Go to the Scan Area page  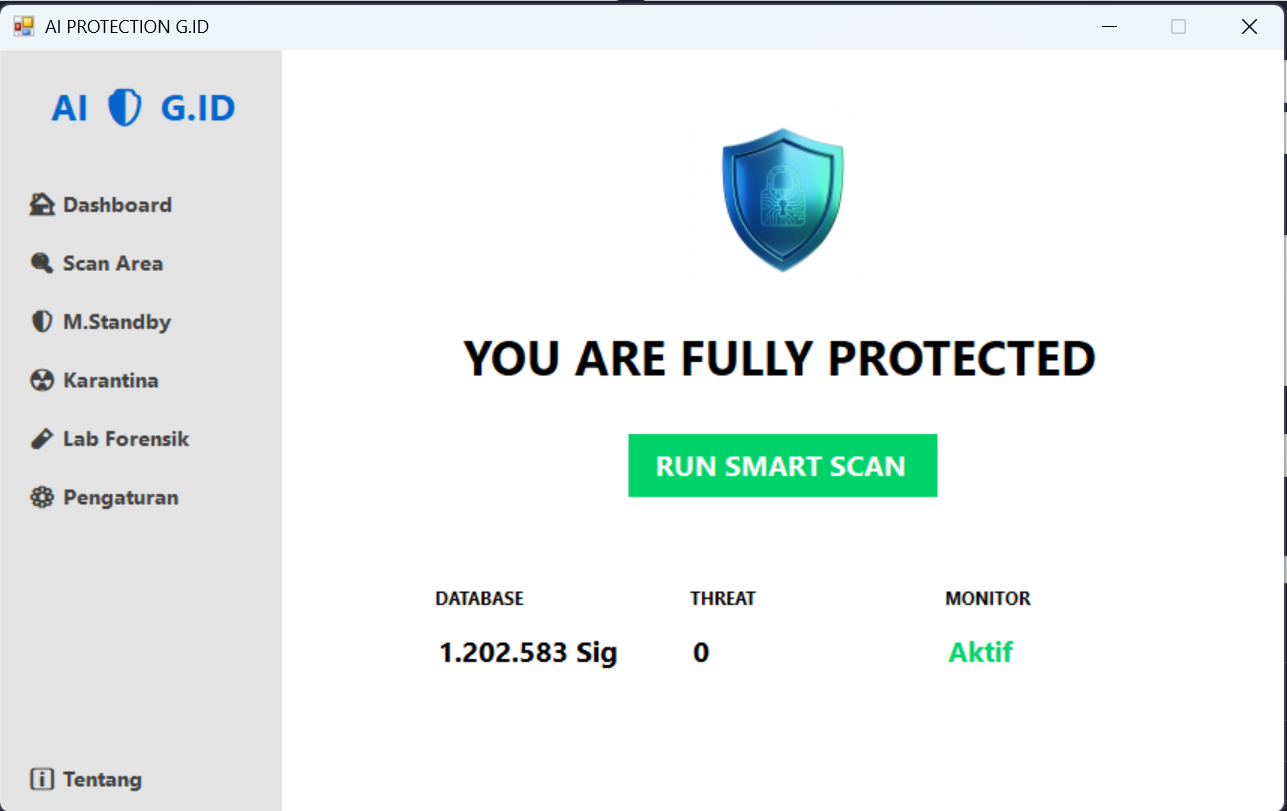tap(112, 263)
